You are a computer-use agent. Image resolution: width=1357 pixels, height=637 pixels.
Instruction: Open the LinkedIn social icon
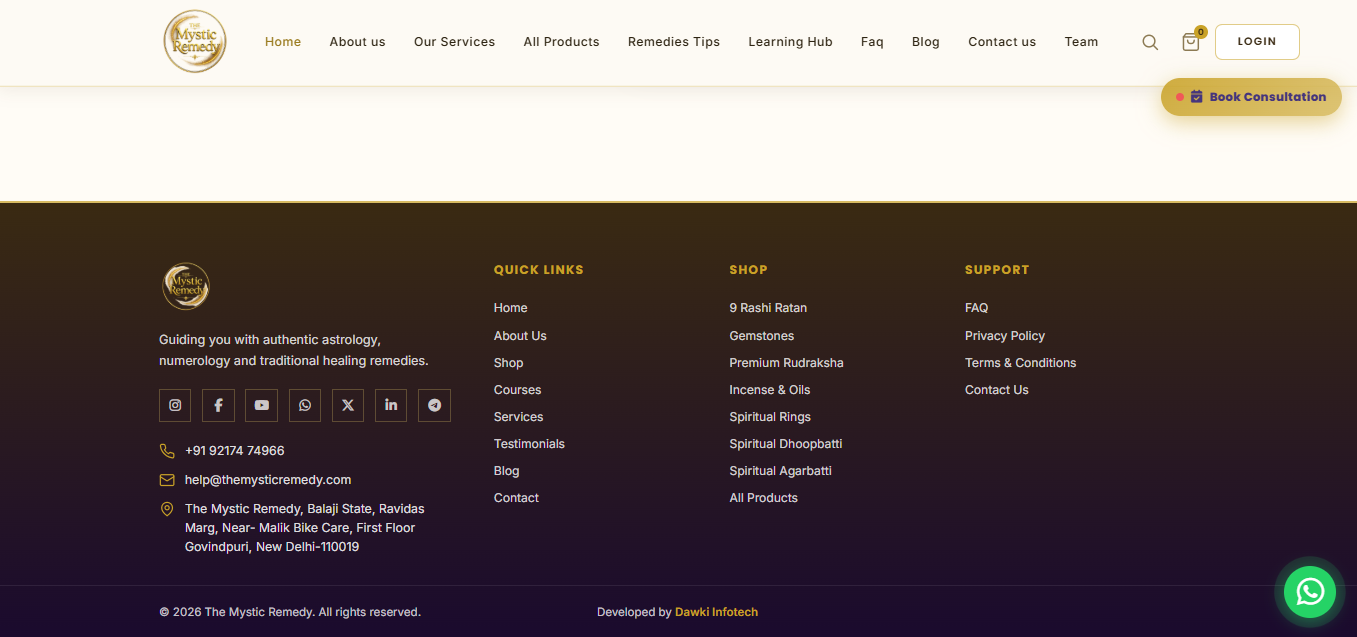coord(391,405)
